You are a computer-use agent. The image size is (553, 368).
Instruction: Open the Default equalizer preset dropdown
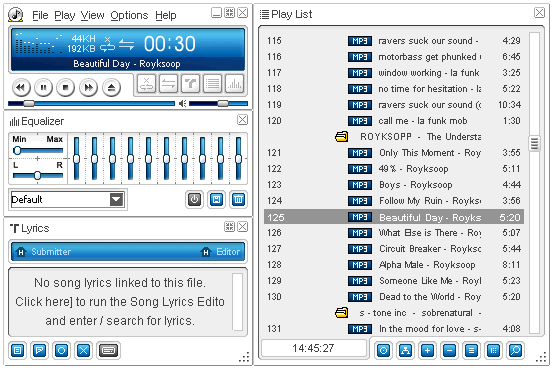click(x=116, y=200)
